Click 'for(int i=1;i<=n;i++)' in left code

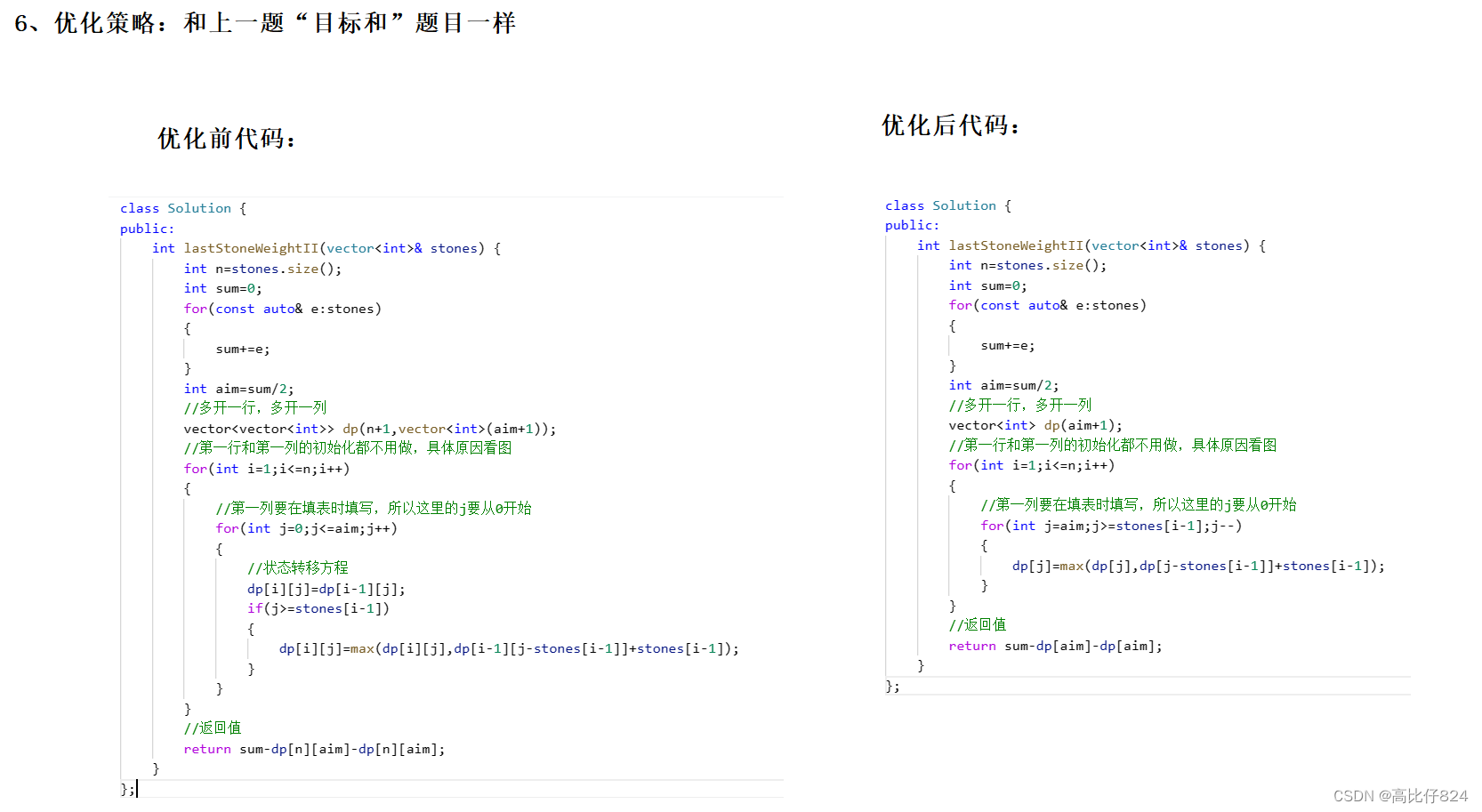coord(267,469)
